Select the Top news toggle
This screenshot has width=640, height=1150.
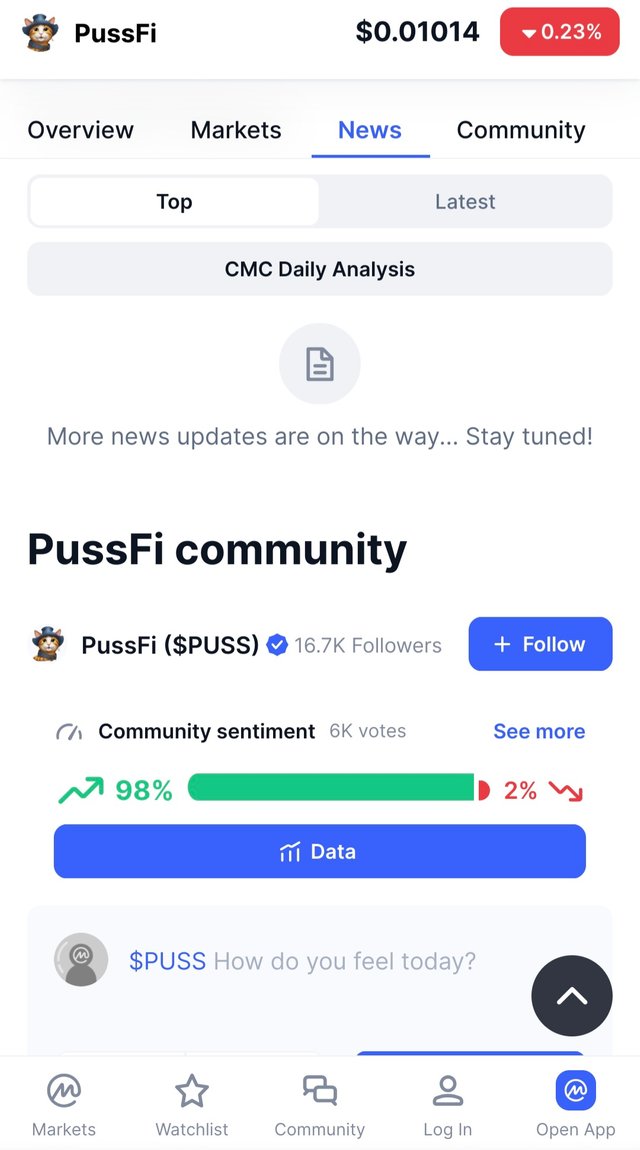[174, 202]
